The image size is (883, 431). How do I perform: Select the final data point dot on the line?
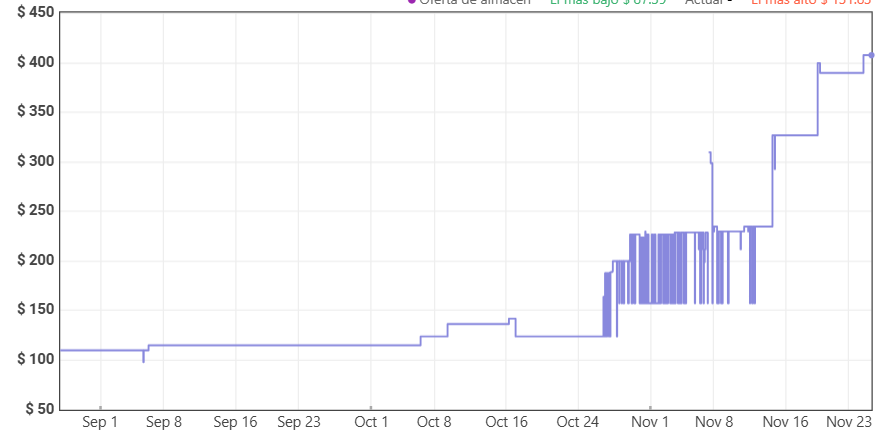pyautogui.click(x=871, y=55)
